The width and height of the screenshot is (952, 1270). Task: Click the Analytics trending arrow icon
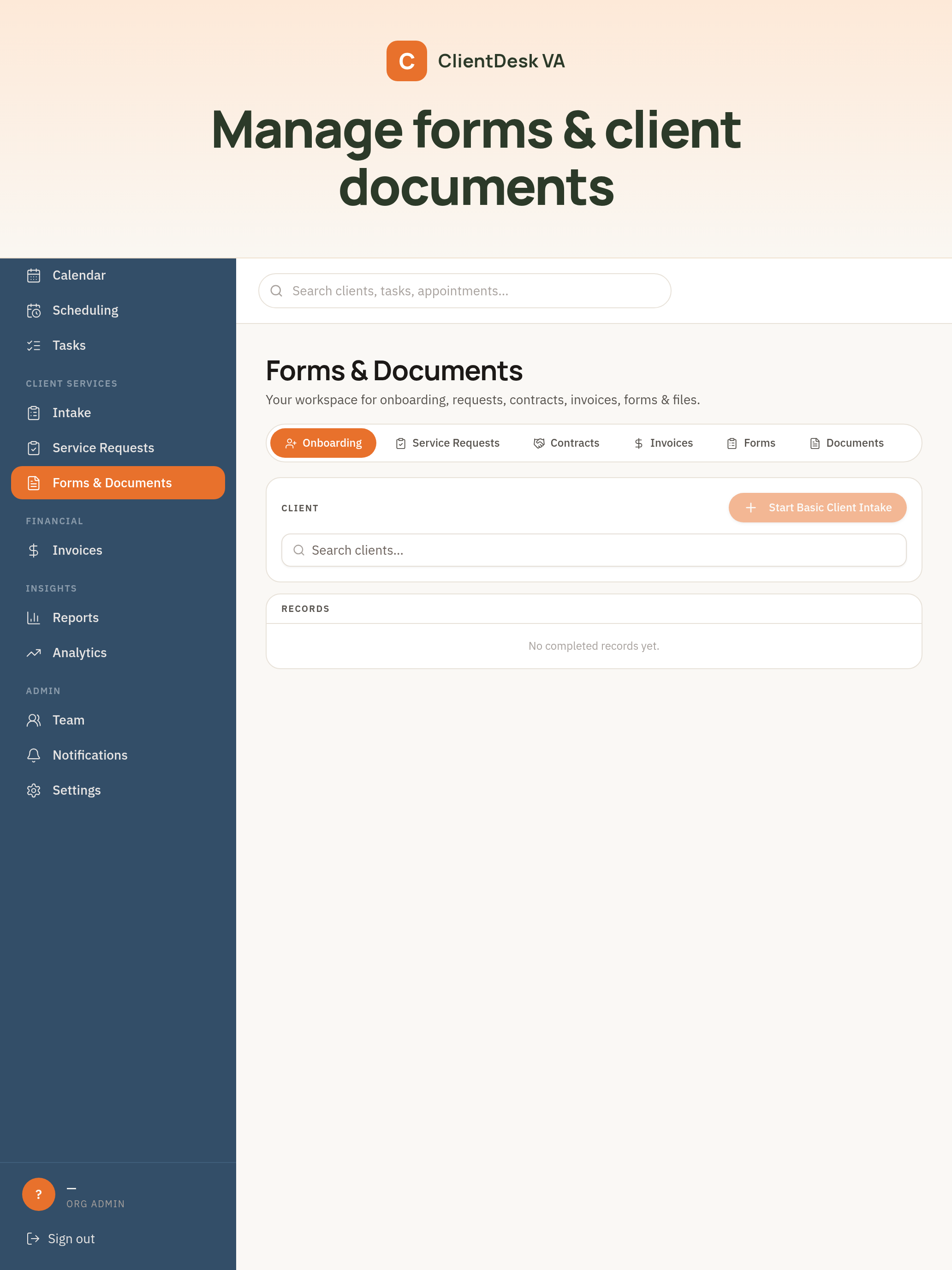(34, 653)
